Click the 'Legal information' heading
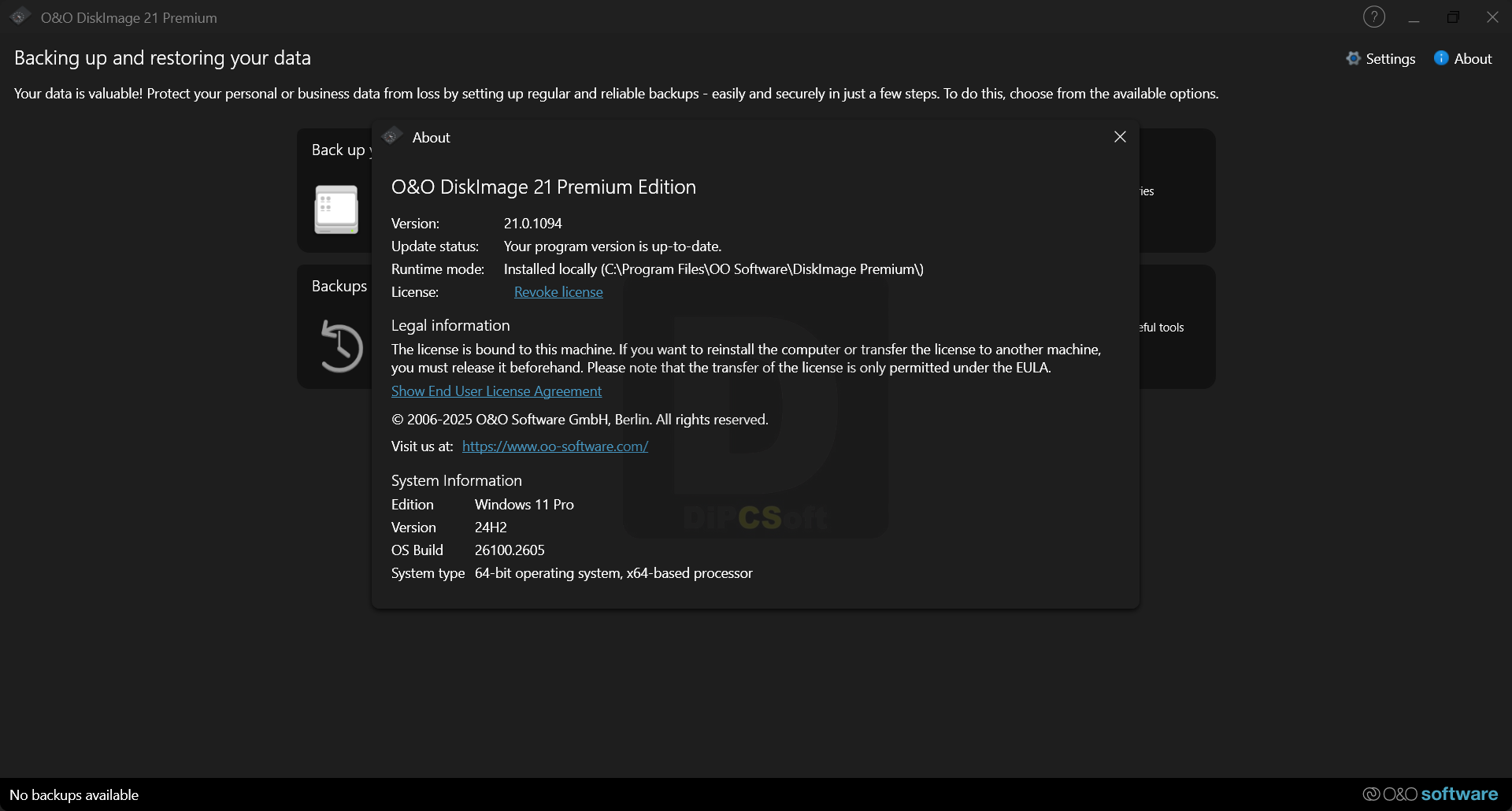The width and height of the screenshot is (1512, 811). [450, 326]
